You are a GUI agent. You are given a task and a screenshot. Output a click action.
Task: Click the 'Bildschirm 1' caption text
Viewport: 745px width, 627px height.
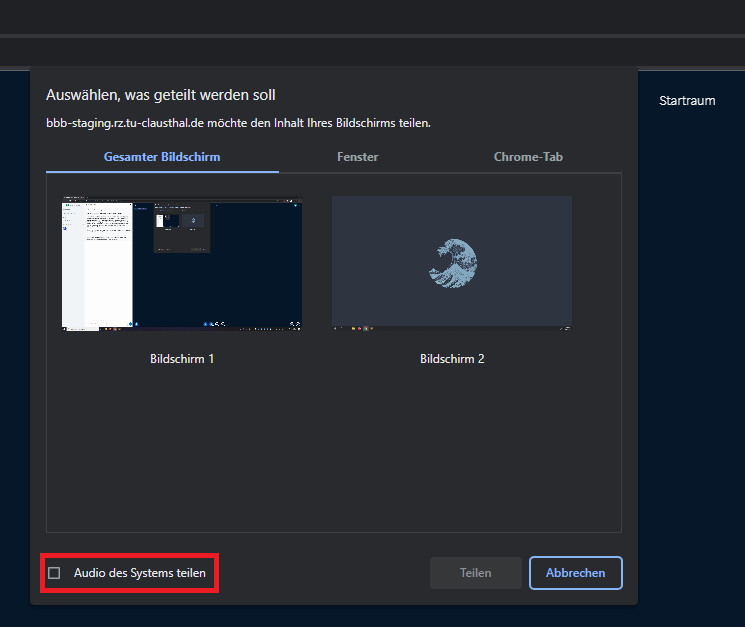pyautogui.click(x=181, y=359)
